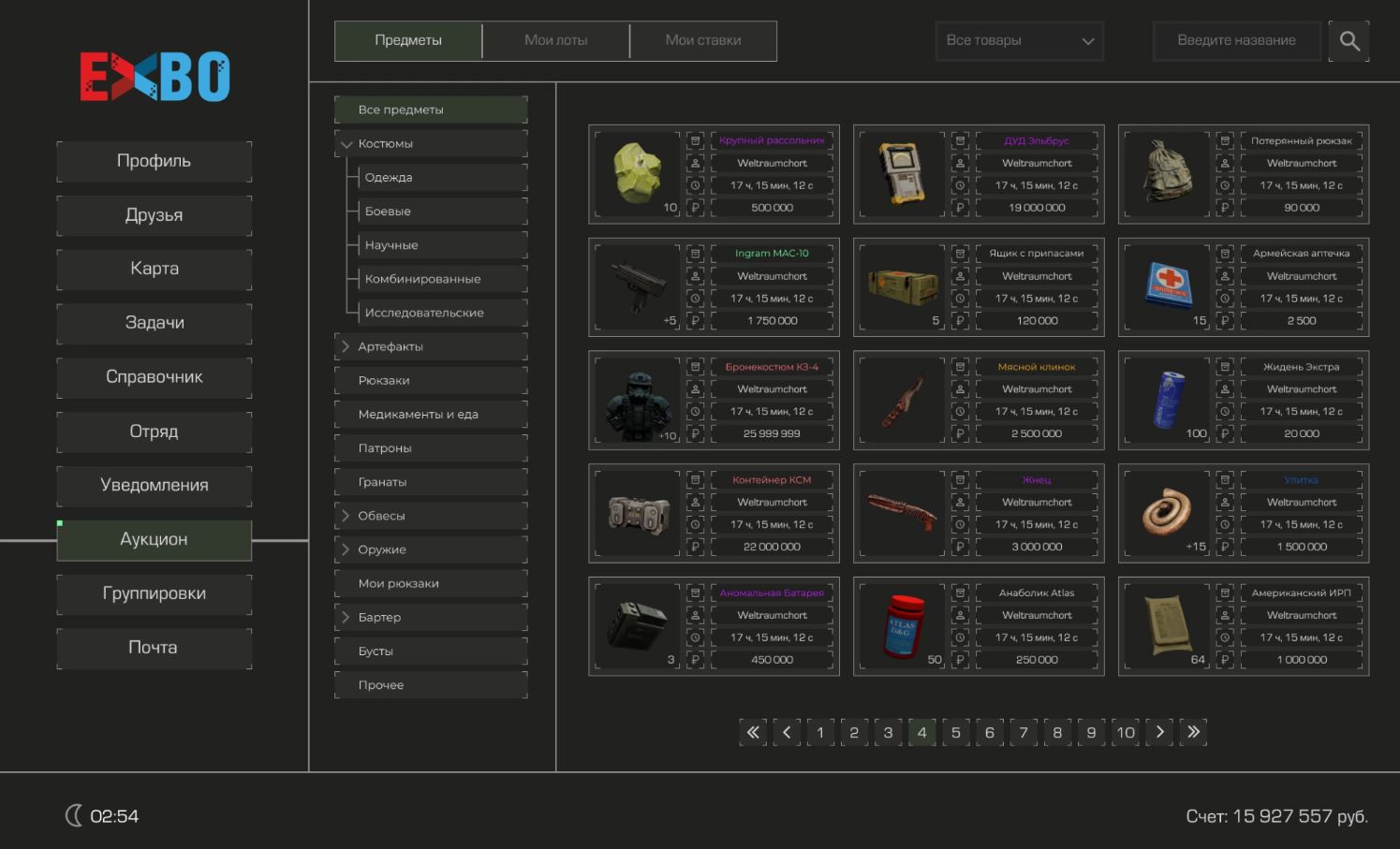Go to next page arrow
Viewport: 1400px width, 849px height.
tap(1159, 732)
